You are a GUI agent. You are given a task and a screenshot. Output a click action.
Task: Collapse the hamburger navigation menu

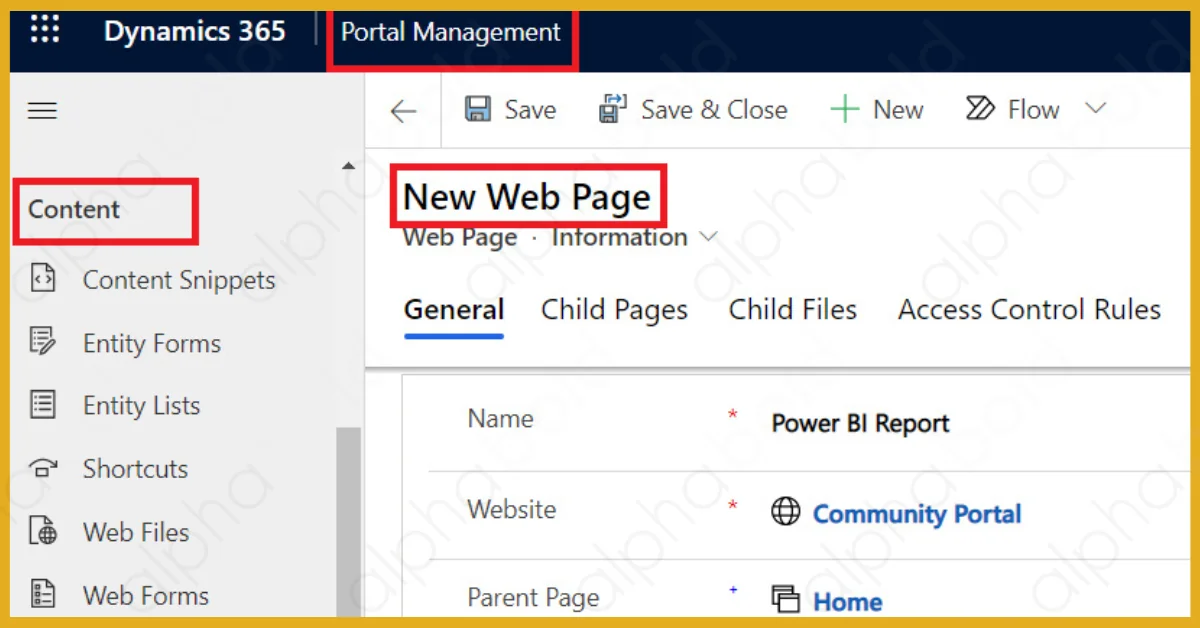(x=42, y=110)
